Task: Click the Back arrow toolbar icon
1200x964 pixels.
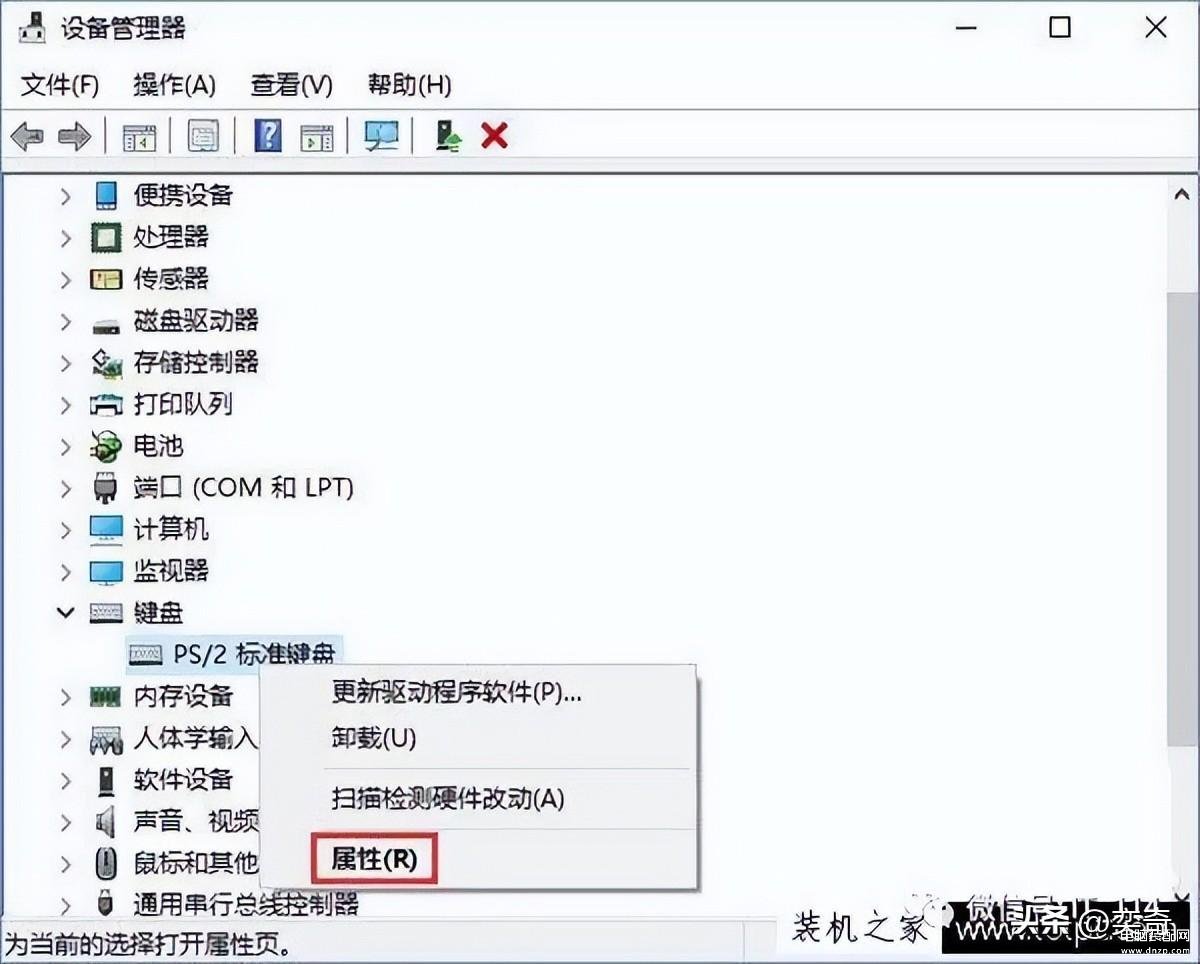Action: click(27, 136)
